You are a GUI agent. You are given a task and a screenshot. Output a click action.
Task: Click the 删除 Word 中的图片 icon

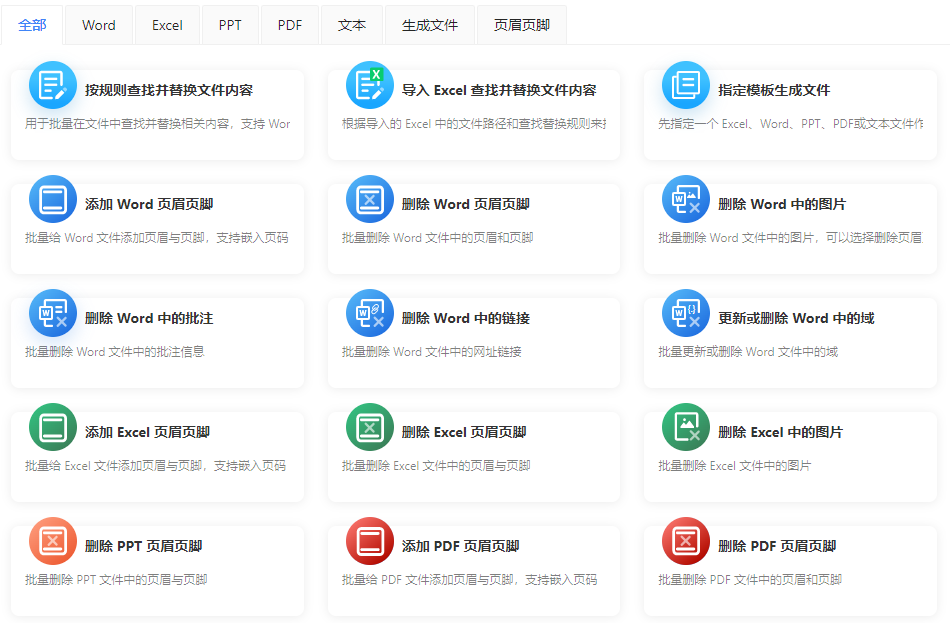click(686, 199)
